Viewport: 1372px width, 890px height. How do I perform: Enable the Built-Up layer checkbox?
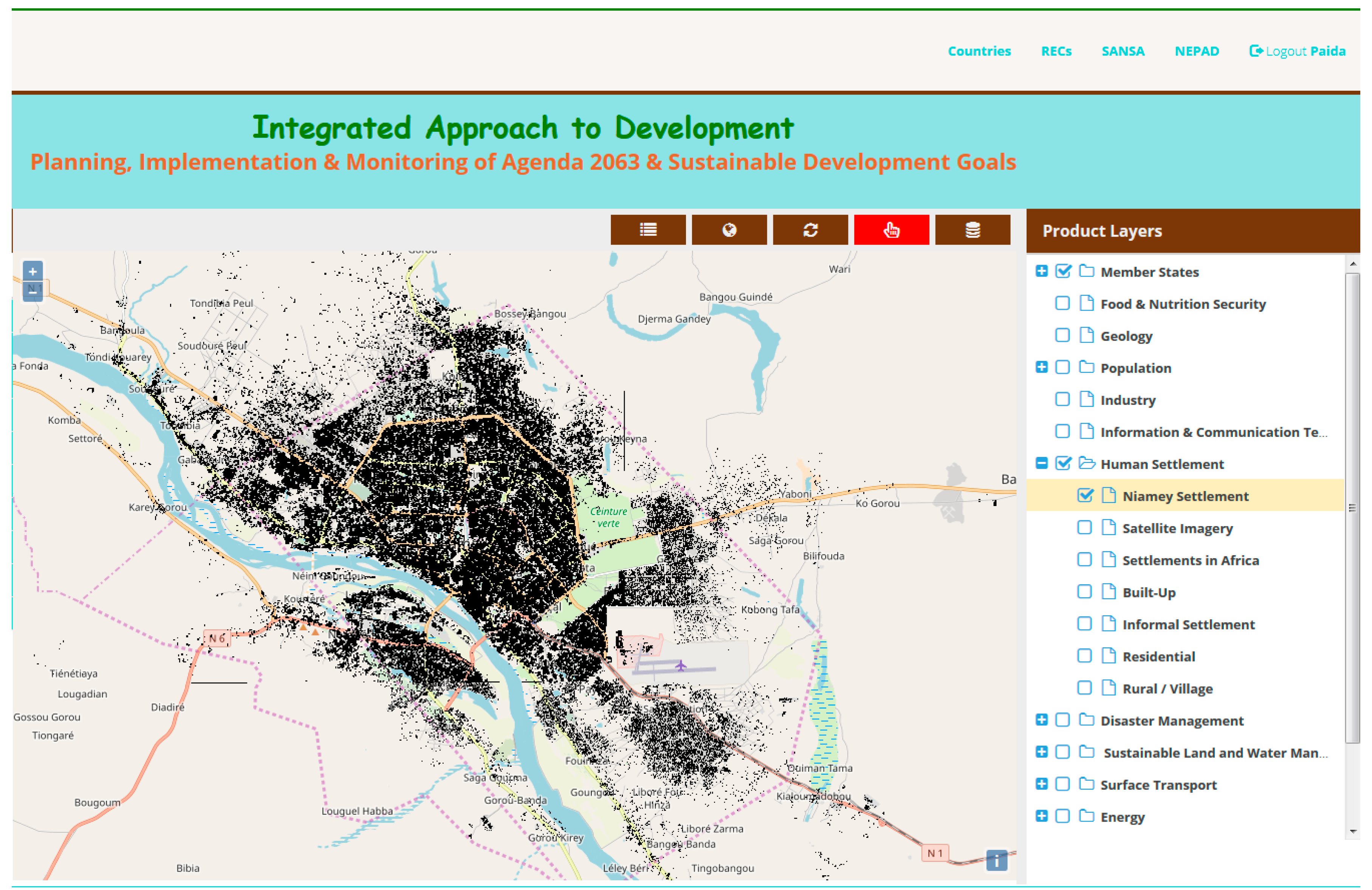click(1084, 591)
